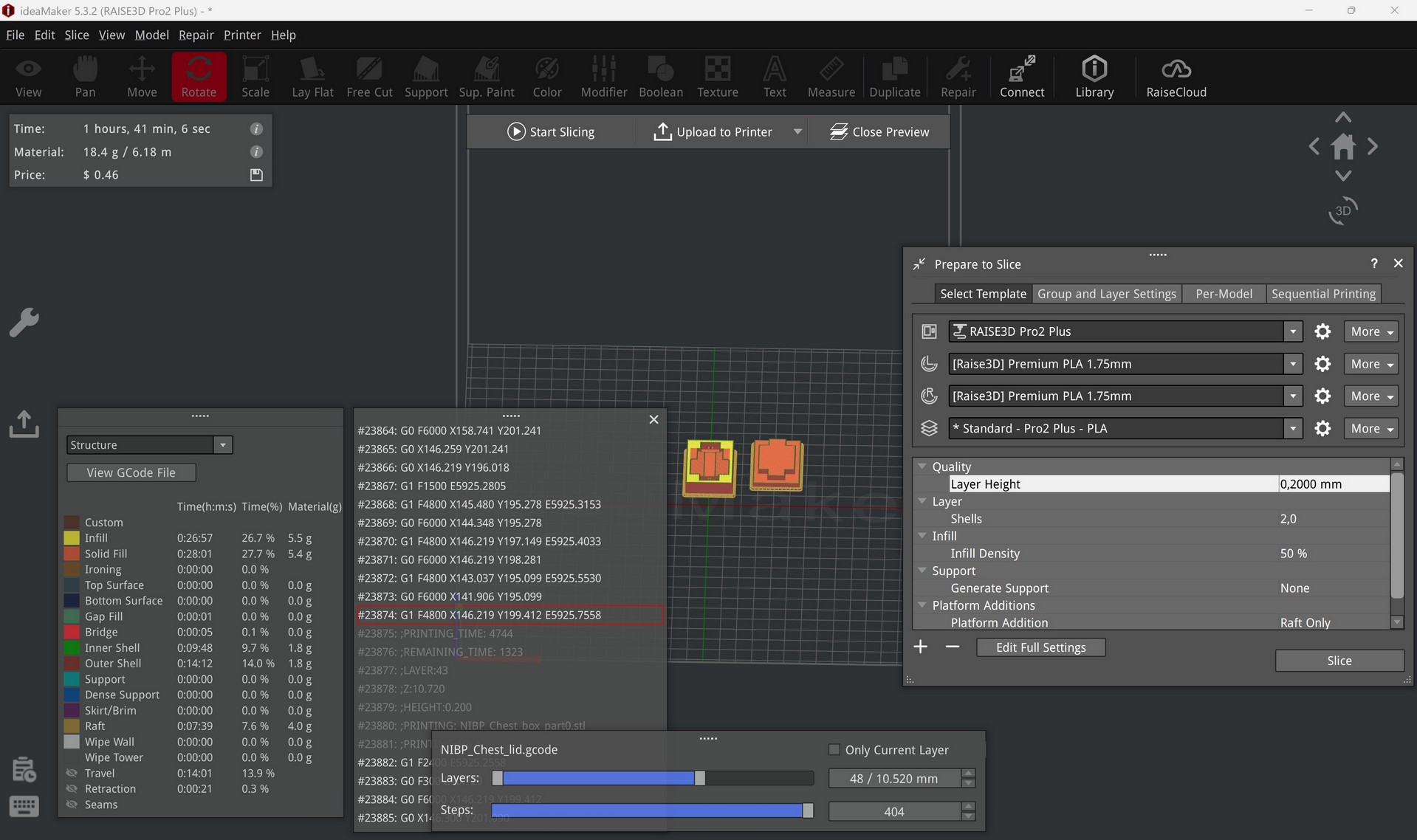
Task: Pick the Lay Flat tool
Action: tap(312, 77)
